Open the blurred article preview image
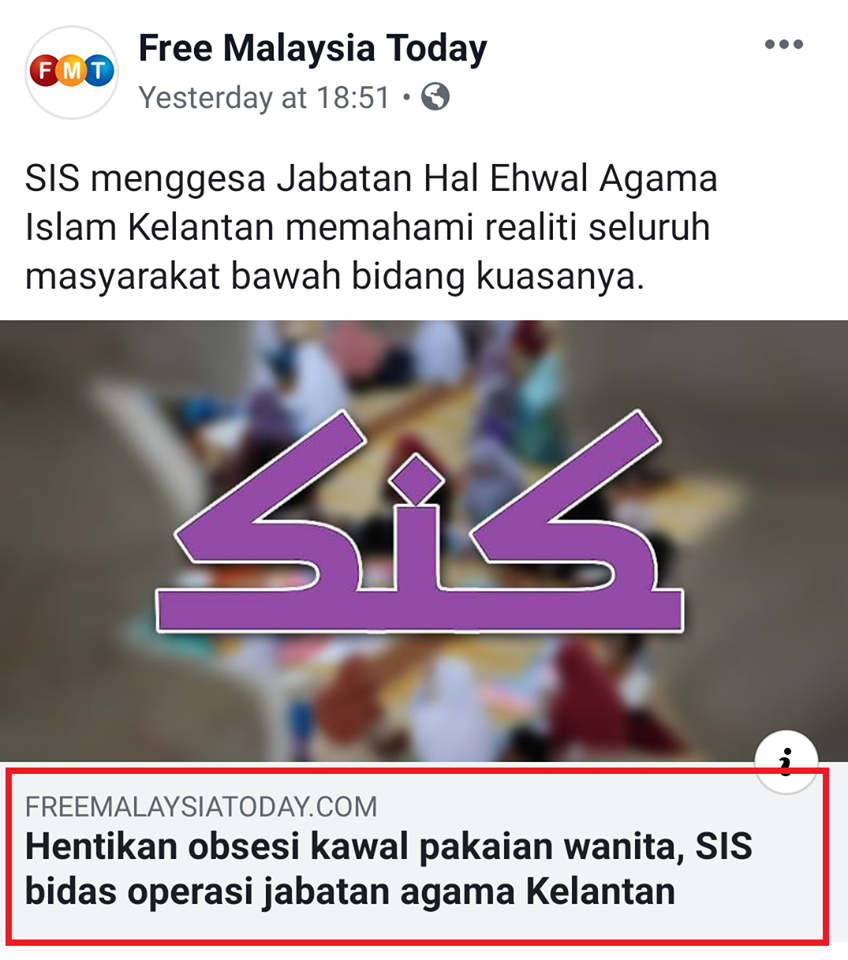The image size is (848, 960). (424, 541)
